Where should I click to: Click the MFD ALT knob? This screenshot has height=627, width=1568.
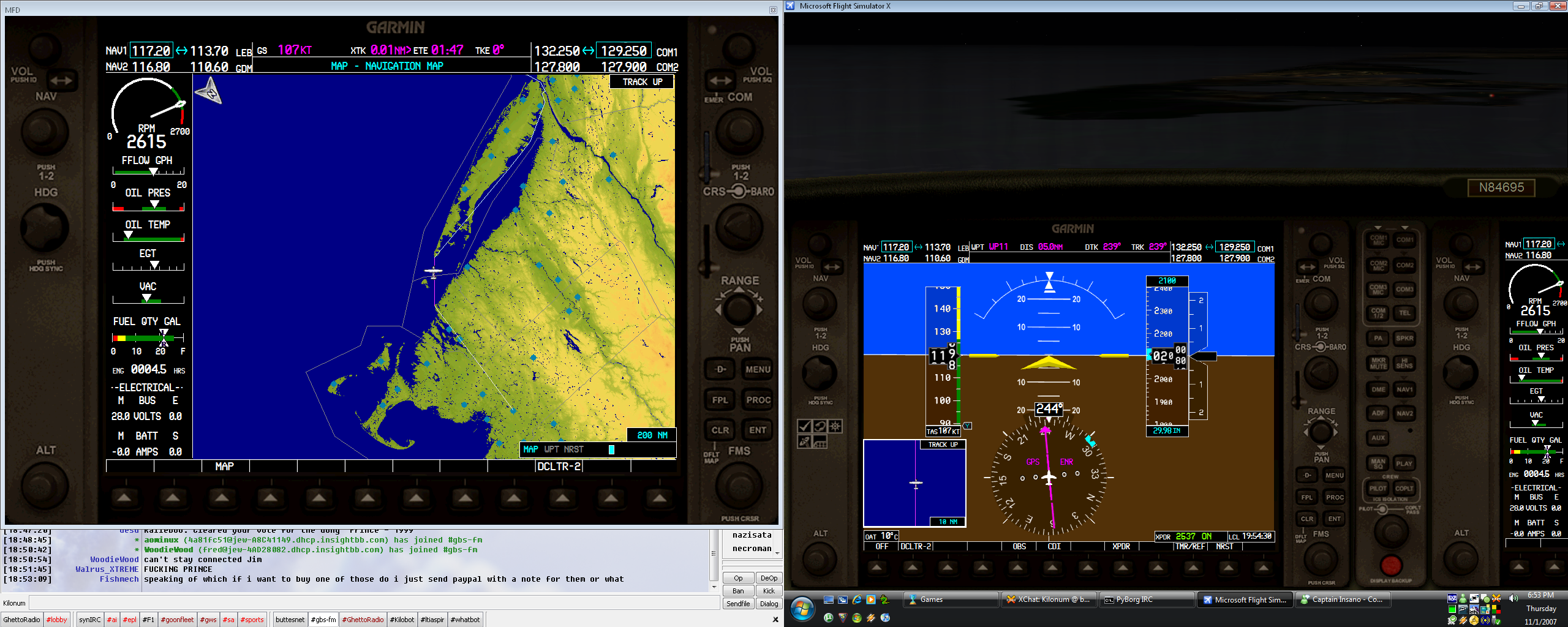point(44,486)
